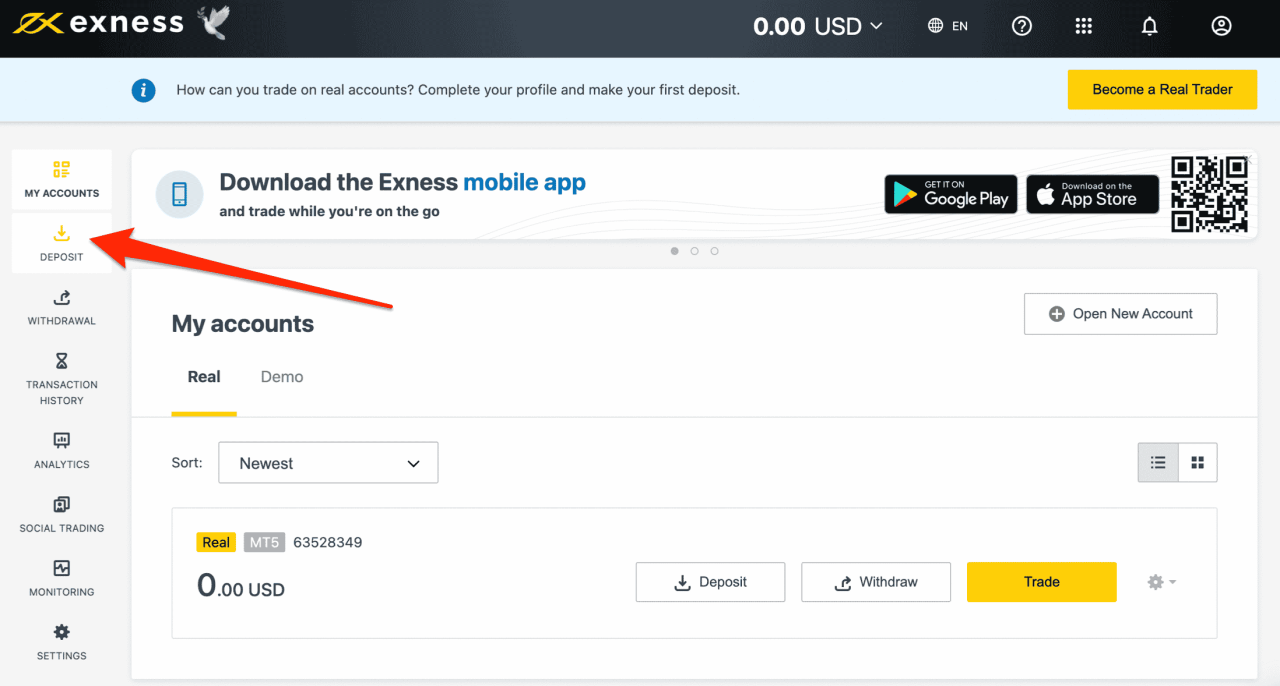This screenshot has width=1280, height=686.
Task: Open the apps grid menu icon
Action: [1084, 27]
